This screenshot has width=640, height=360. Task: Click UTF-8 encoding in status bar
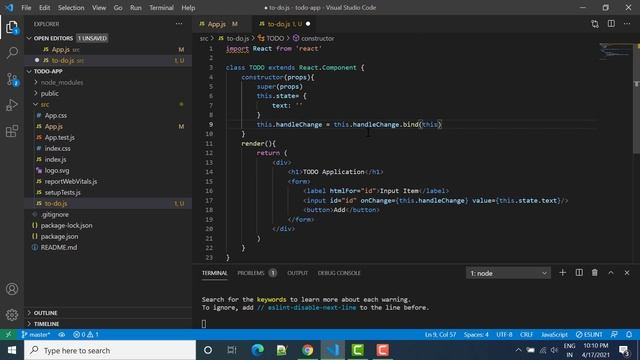tap(504, 334)
